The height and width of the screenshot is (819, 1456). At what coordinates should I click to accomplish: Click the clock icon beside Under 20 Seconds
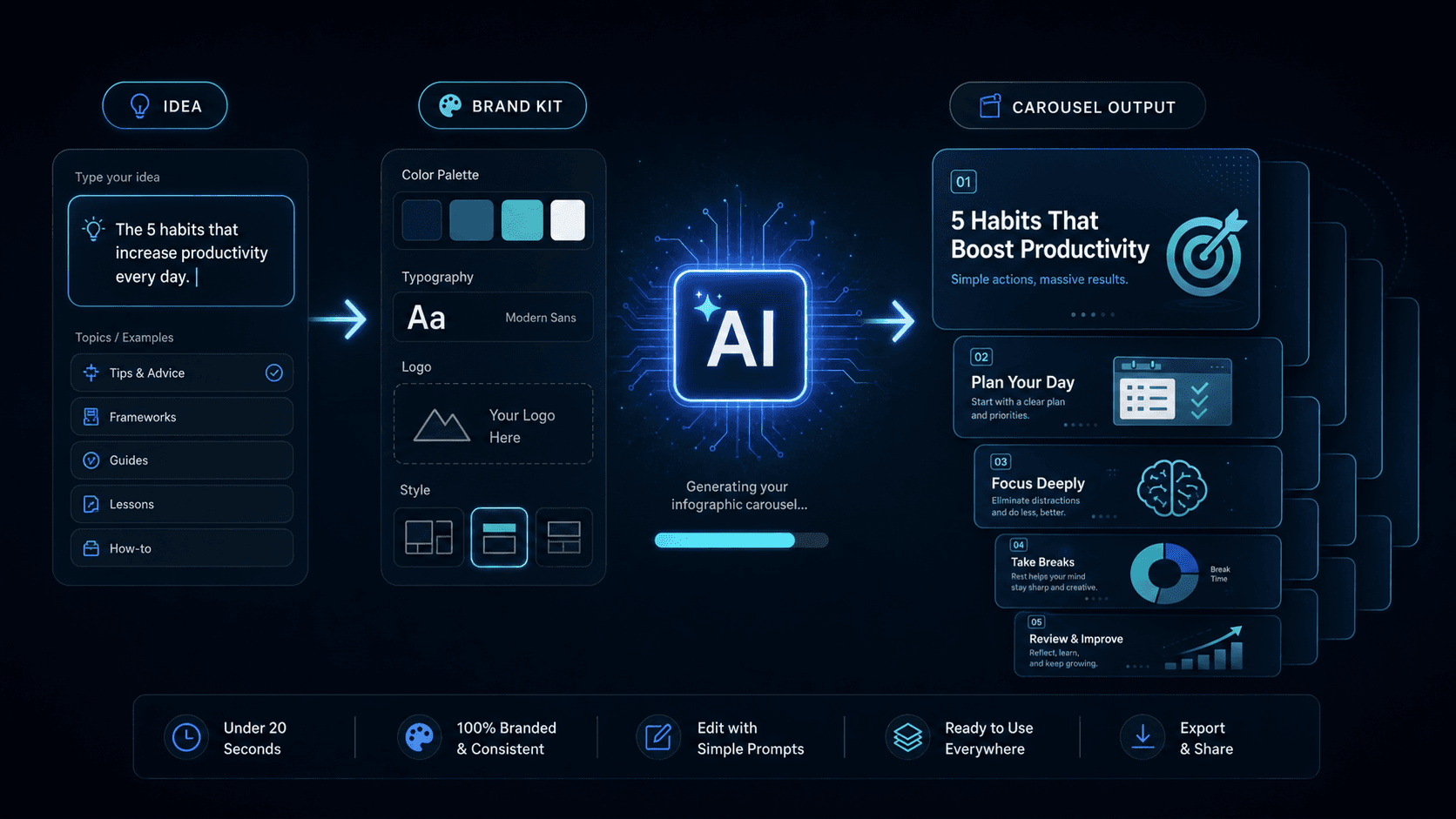[185, 738]
